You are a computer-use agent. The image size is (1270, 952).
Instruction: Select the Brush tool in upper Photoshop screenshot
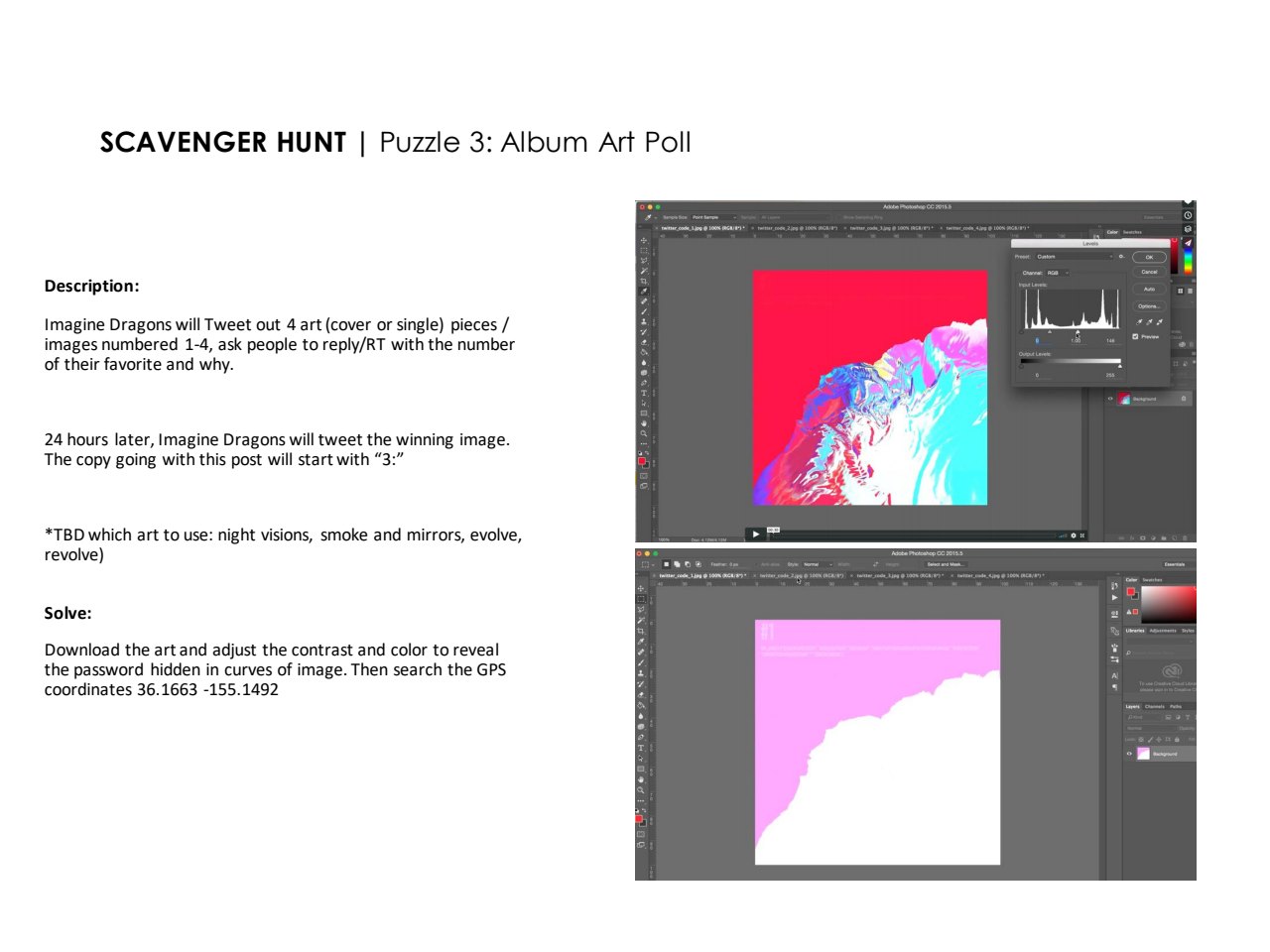pos(644,311)
